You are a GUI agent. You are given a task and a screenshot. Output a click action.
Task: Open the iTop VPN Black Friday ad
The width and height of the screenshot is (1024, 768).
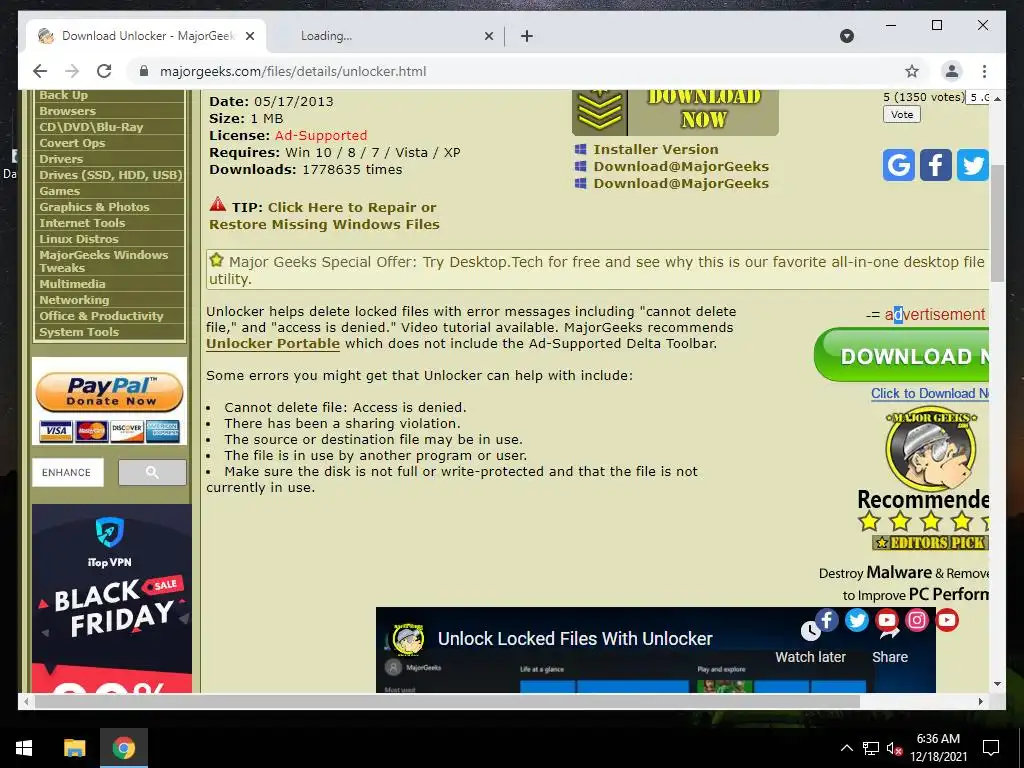[x=112, y=598]
